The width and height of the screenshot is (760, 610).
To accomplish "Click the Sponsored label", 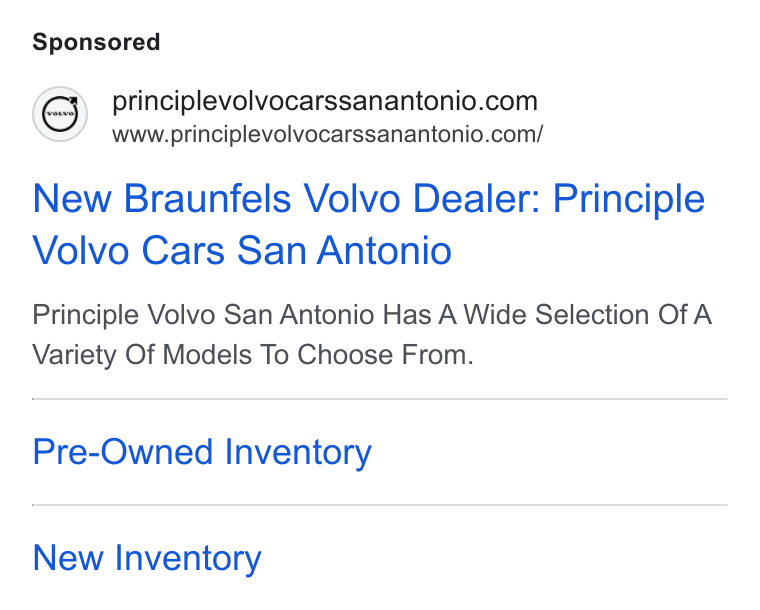I will (96, 42).
